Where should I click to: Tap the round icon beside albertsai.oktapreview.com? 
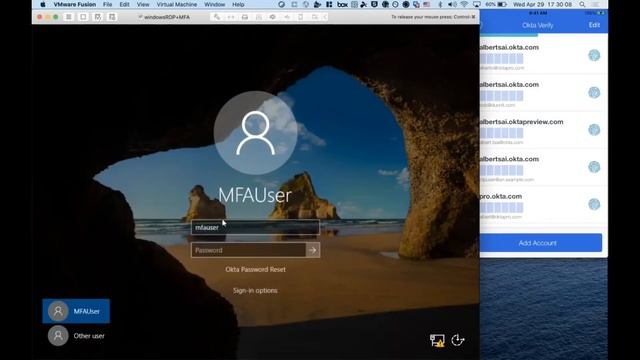tap(594, 130)
